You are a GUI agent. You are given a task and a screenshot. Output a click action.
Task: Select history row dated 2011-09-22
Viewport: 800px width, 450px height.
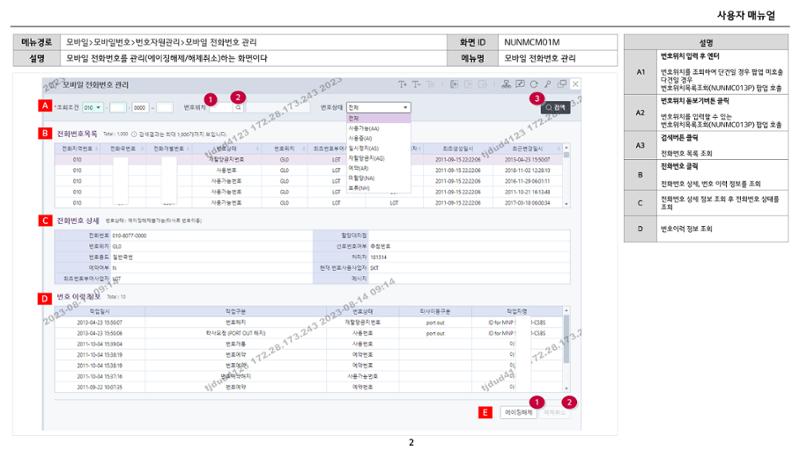click(309, 387)
